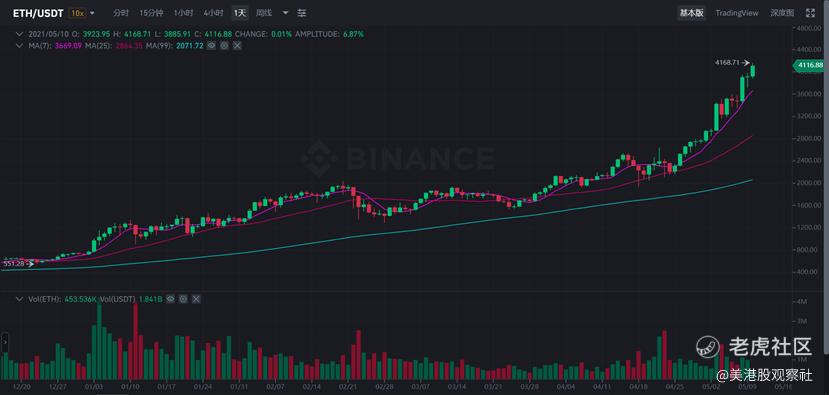Collapse the OHLC info row chevron

[x=20, y=34]
